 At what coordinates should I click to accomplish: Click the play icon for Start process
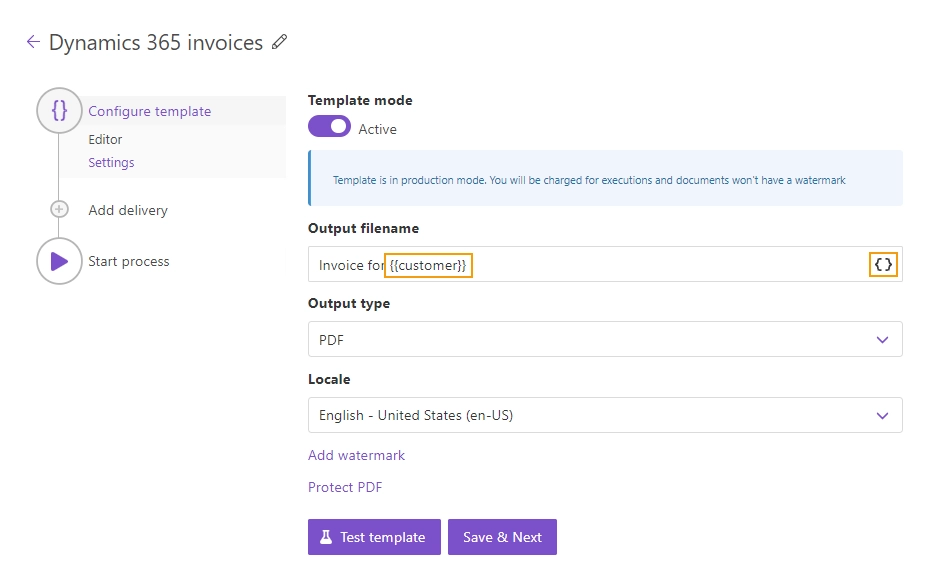pos(59,261)
